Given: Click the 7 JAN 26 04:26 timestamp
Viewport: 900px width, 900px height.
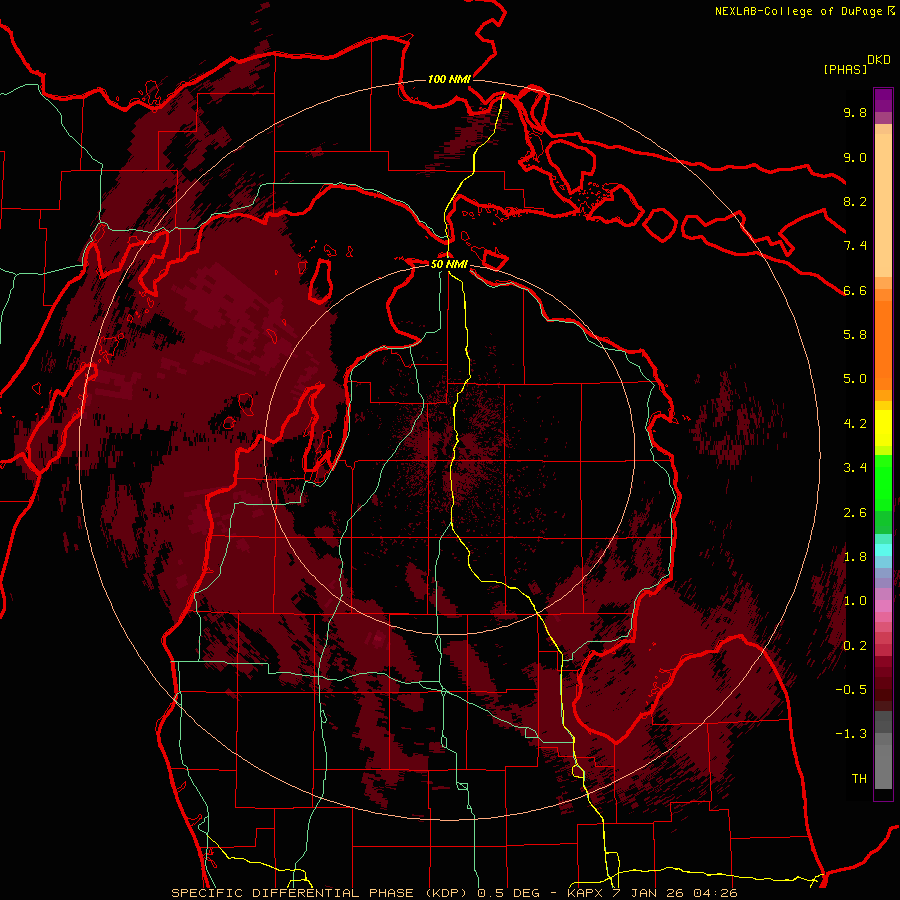Looking at the screenshot, I should (x=676, y=893).
